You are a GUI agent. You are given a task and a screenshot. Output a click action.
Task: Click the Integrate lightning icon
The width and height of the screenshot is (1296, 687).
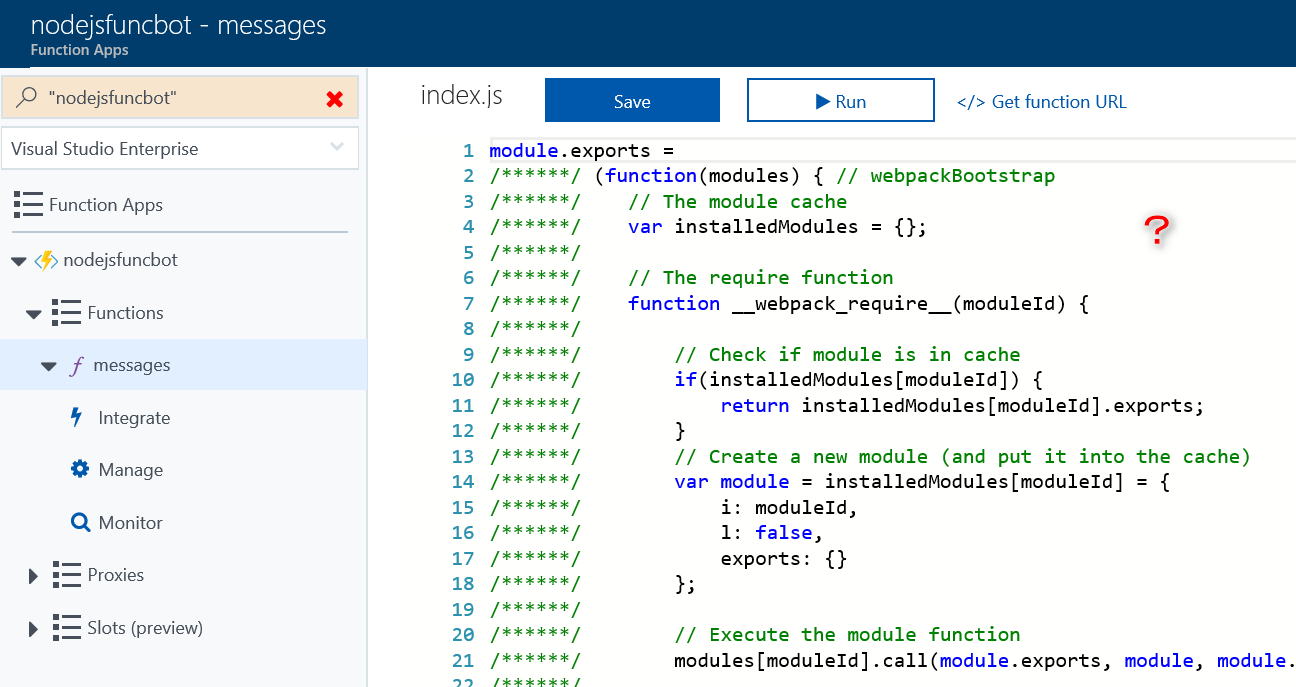coord(77,418)
